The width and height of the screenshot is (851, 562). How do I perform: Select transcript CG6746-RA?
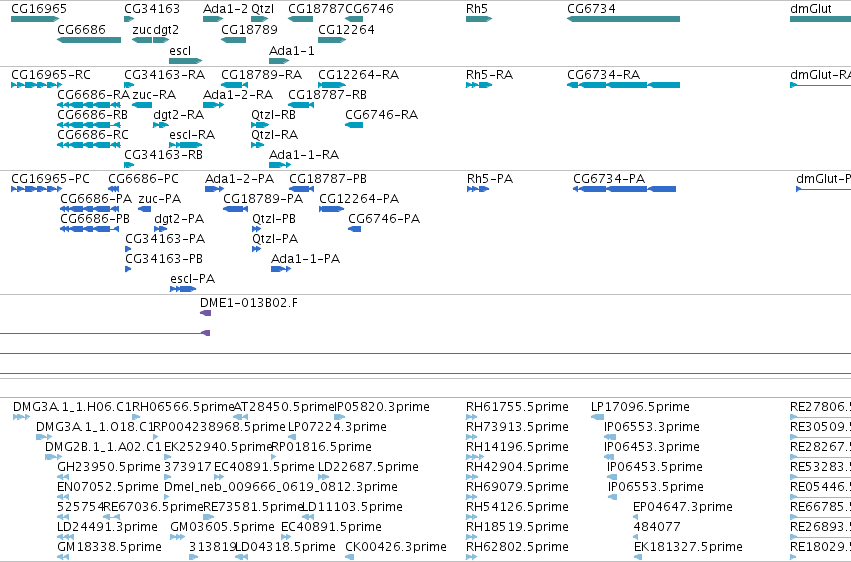pyautogui.click(x=382, y=115)
